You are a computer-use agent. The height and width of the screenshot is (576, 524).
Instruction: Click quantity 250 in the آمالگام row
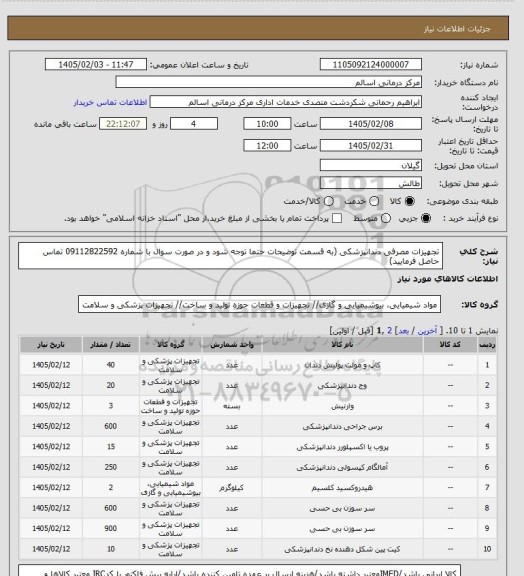[111, 467]
